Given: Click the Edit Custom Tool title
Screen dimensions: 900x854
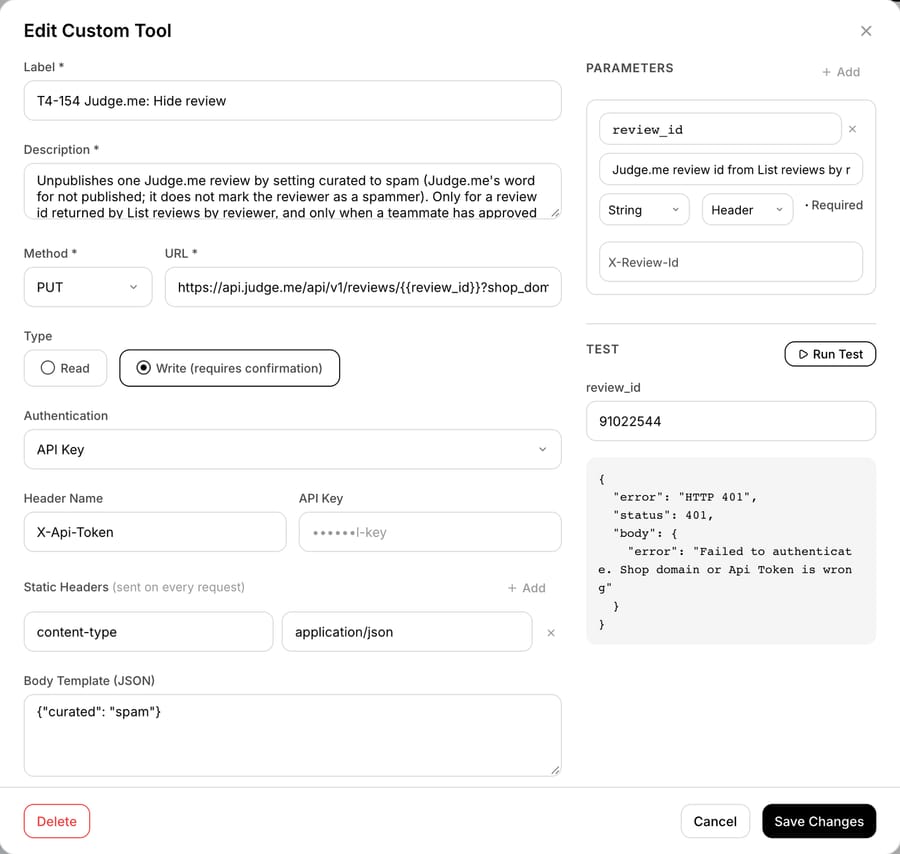Looking at the screenshot, I should (98, 30).
